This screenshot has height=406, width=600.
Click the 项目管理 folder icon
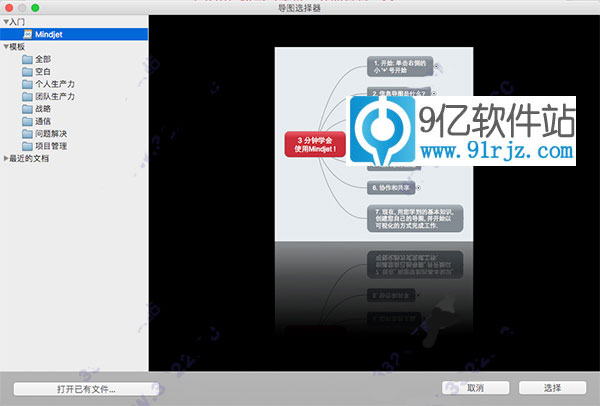click(27, 146)
